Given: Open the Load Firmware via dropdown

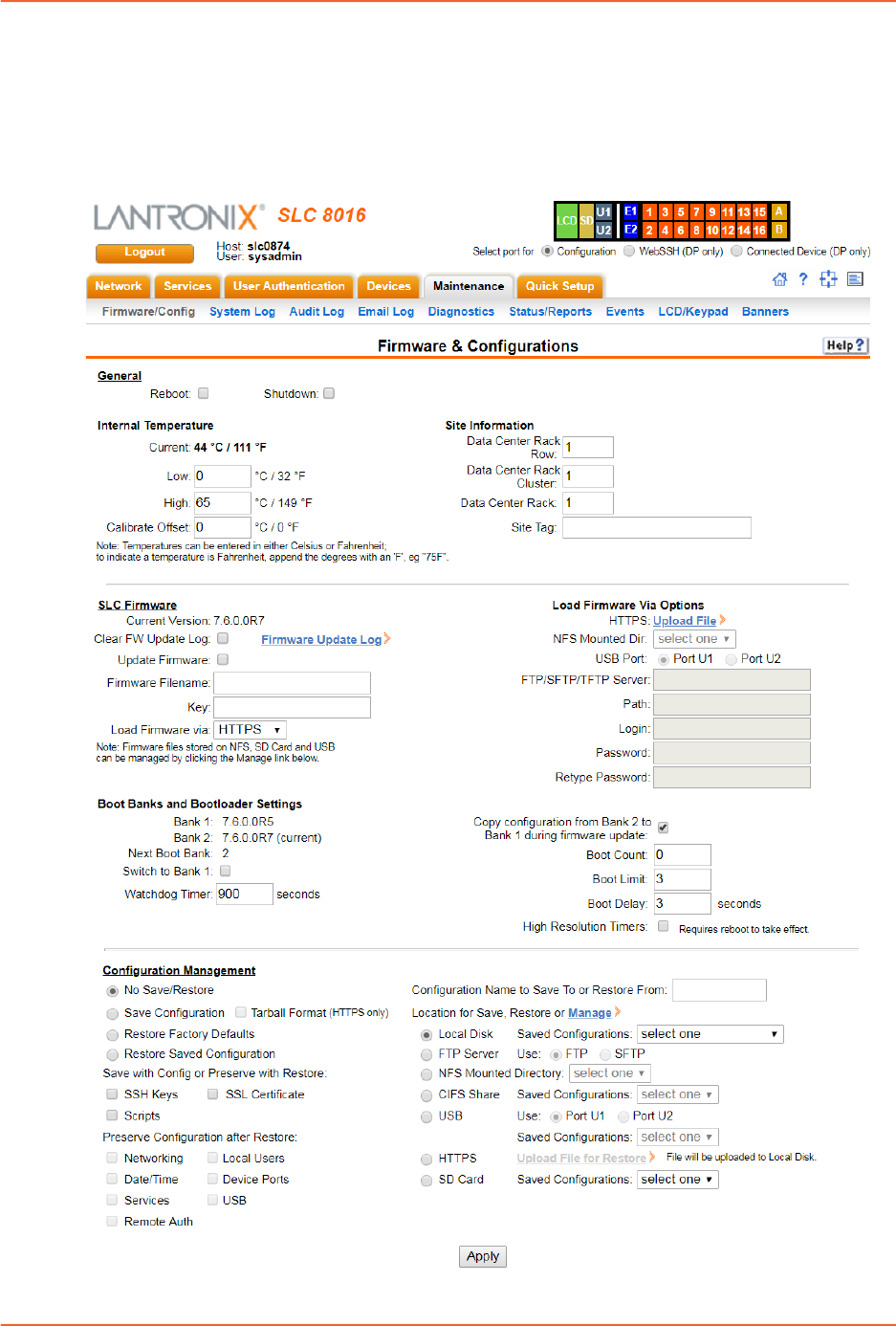Looking at the screenshot, I should [x=250, y=730].
